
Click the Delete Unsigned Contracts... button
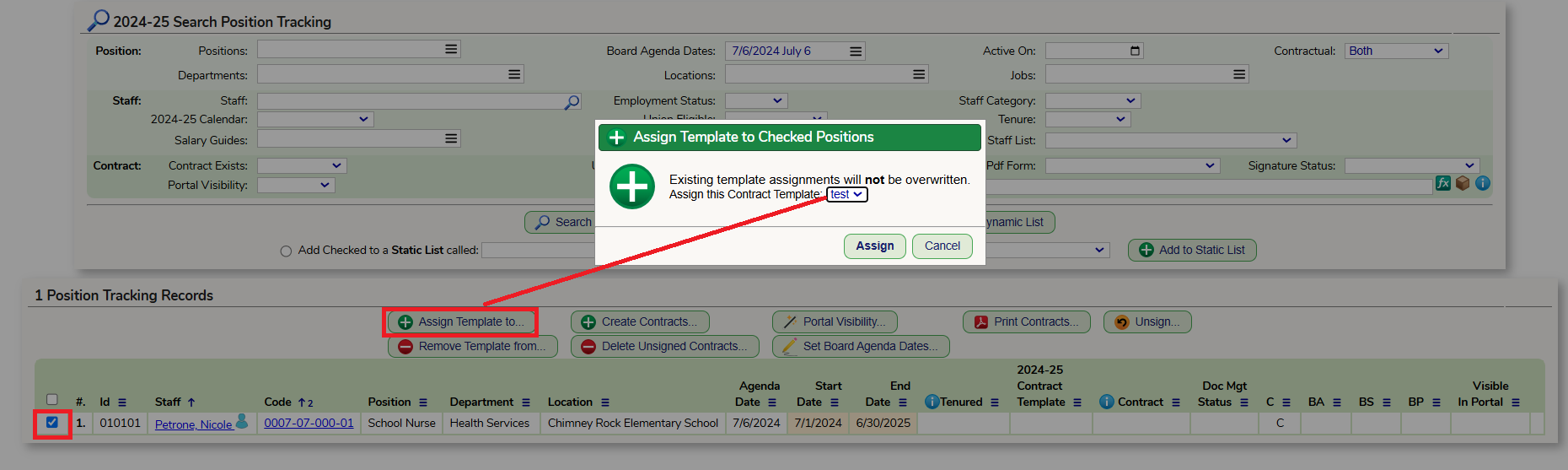click(664, 346)
